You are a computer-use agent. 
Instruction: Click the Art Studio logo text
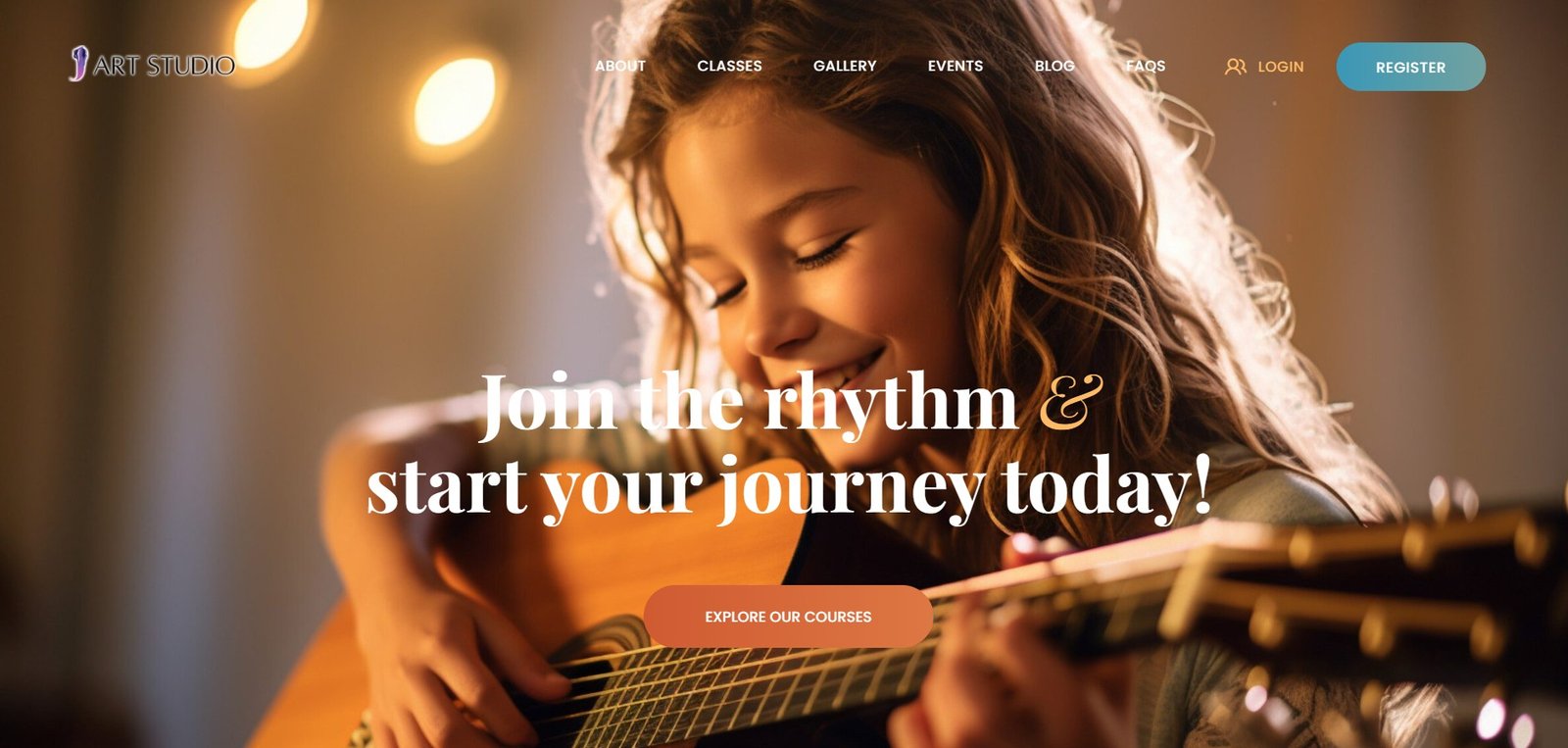pyautogui.click(x=165, y=66)
